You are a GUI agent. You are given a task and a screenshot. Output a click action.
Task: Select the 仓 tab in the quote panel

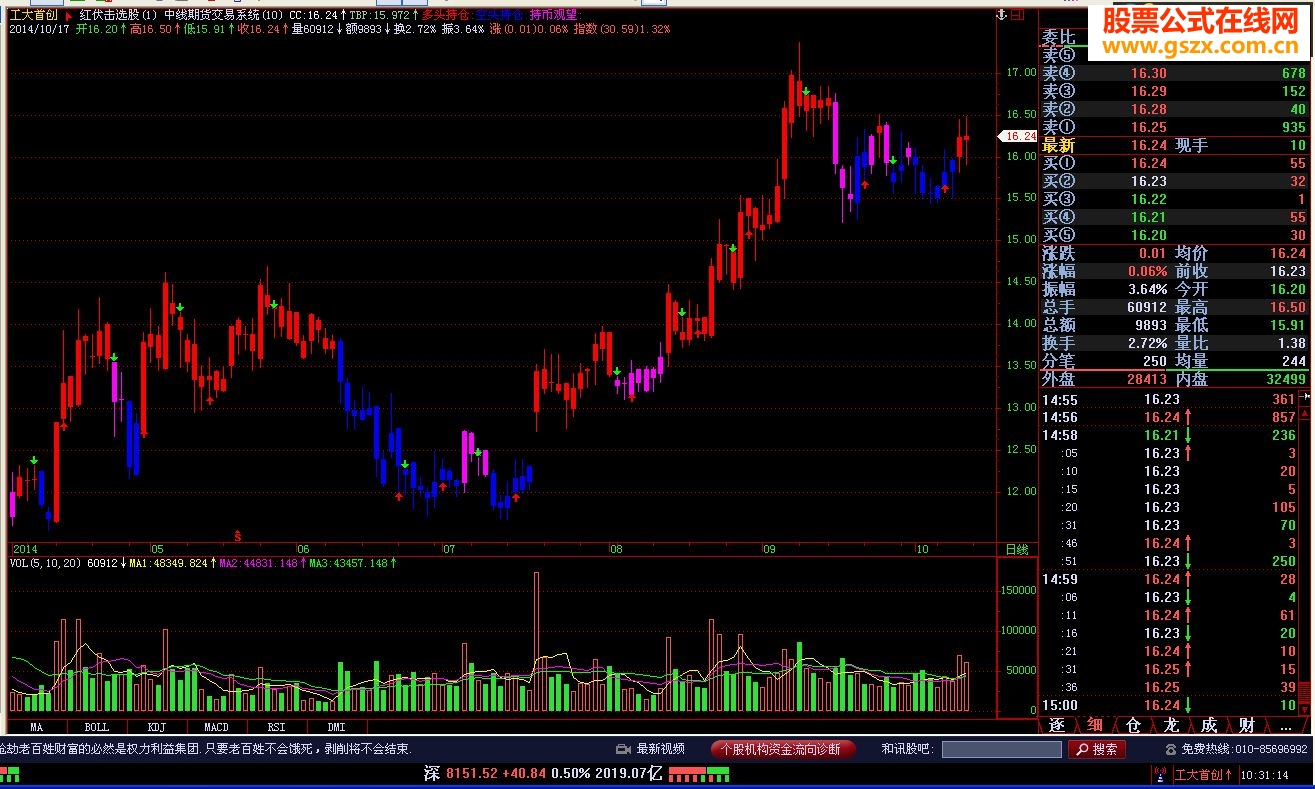(1133, 726)
